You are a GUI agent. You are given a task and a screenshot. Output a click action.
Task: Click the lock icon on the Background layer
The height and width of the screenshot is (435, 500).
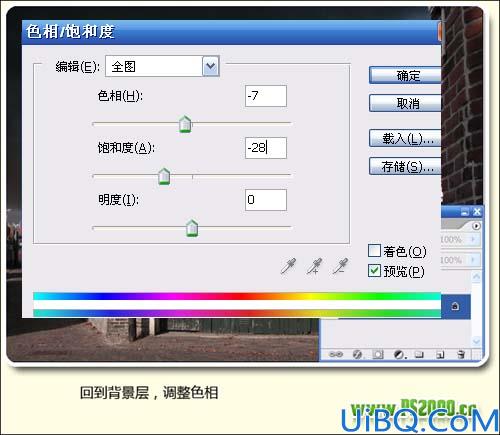click(455, 306)
